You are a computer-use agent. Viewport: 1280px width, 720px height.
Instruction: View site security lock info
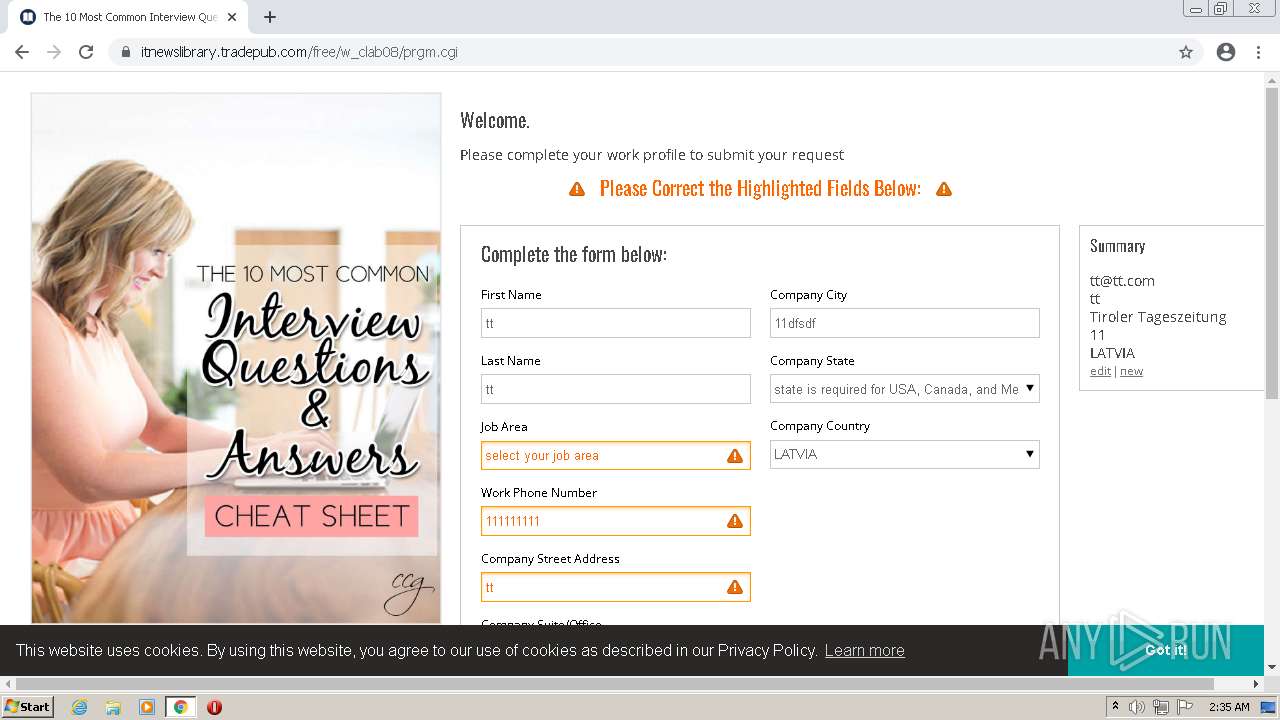click(x=126, y=52)
